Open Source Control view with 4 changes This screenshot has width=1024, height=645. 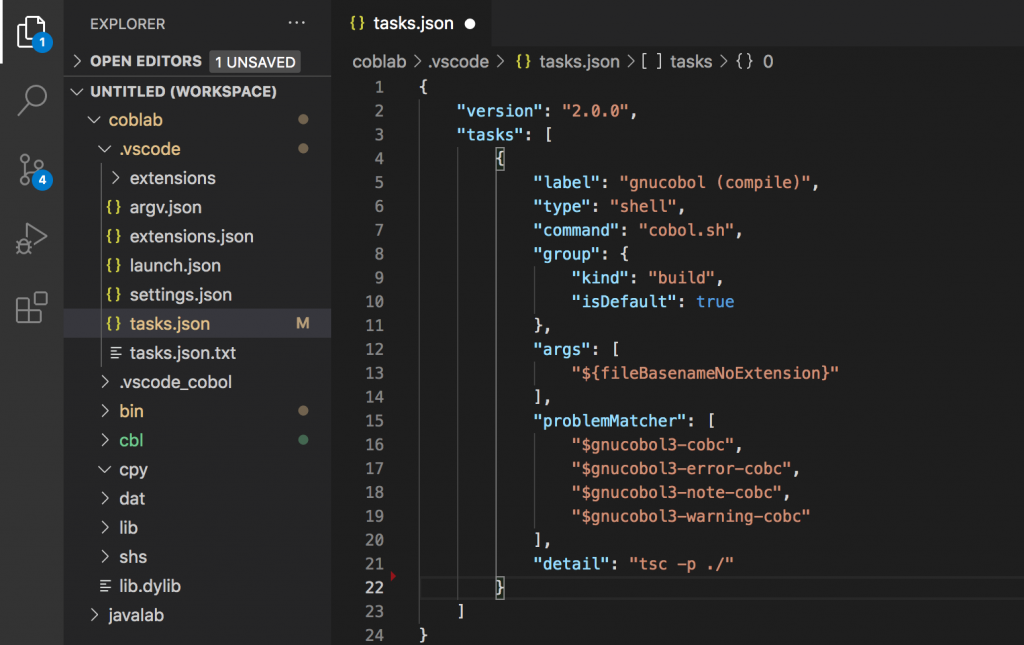[x=32, y=170]
